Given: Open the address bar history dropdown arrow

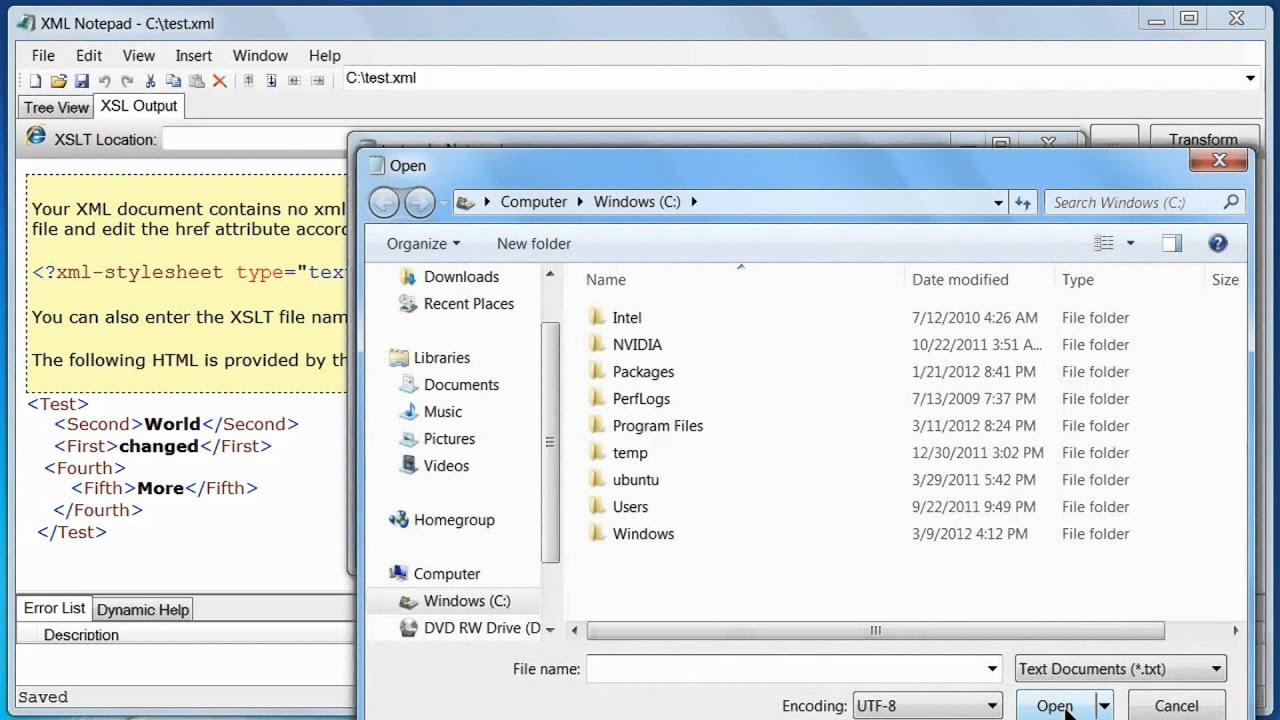Looking at the screenshot, I should [x=998, y=203].
